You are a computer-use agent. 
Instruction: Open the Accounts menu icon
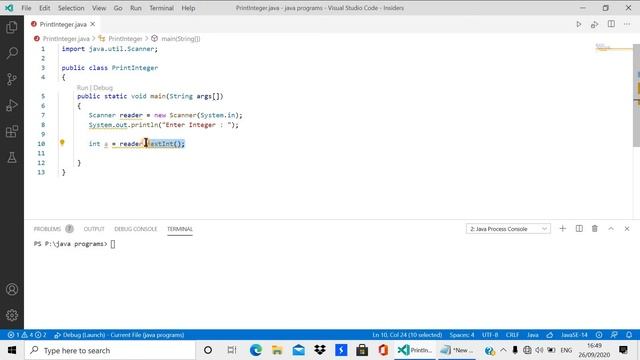pos(12,289)
